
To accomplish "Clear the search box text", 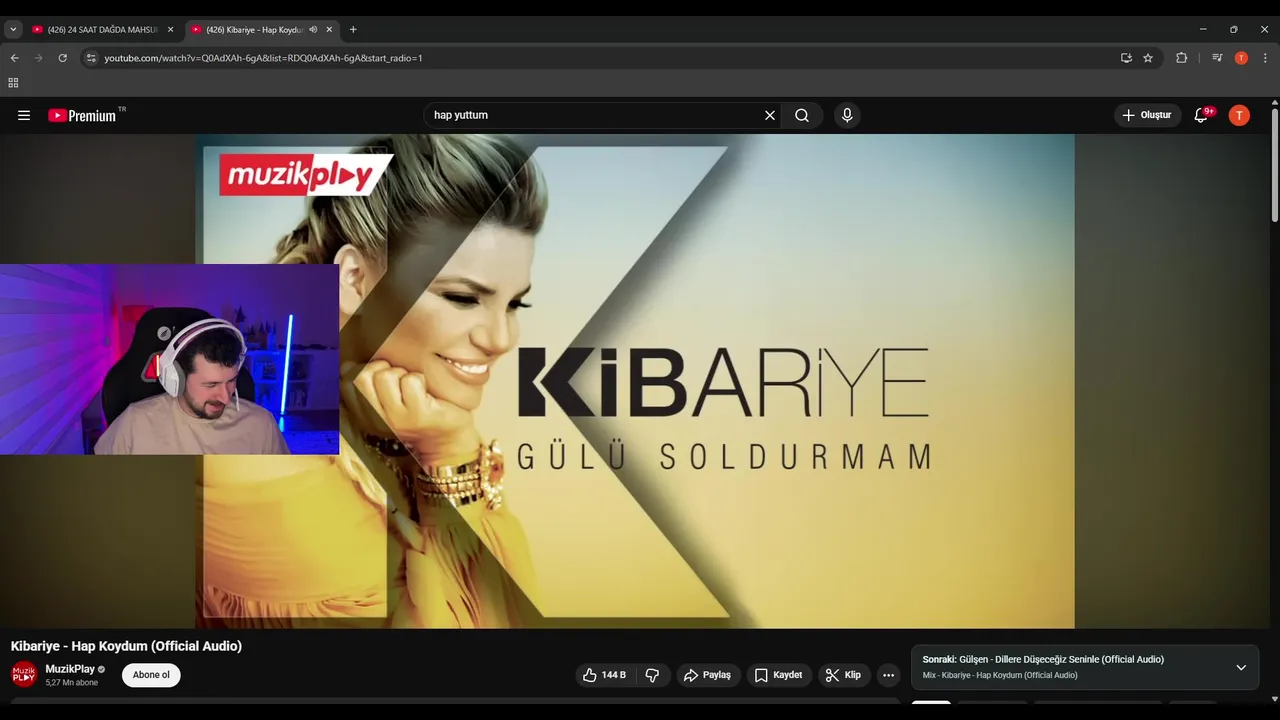I will 770,115.
